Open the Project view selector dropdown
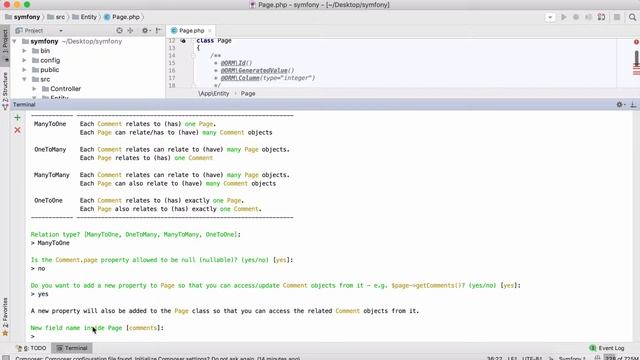The image size is (640, 360). (61, 31)
